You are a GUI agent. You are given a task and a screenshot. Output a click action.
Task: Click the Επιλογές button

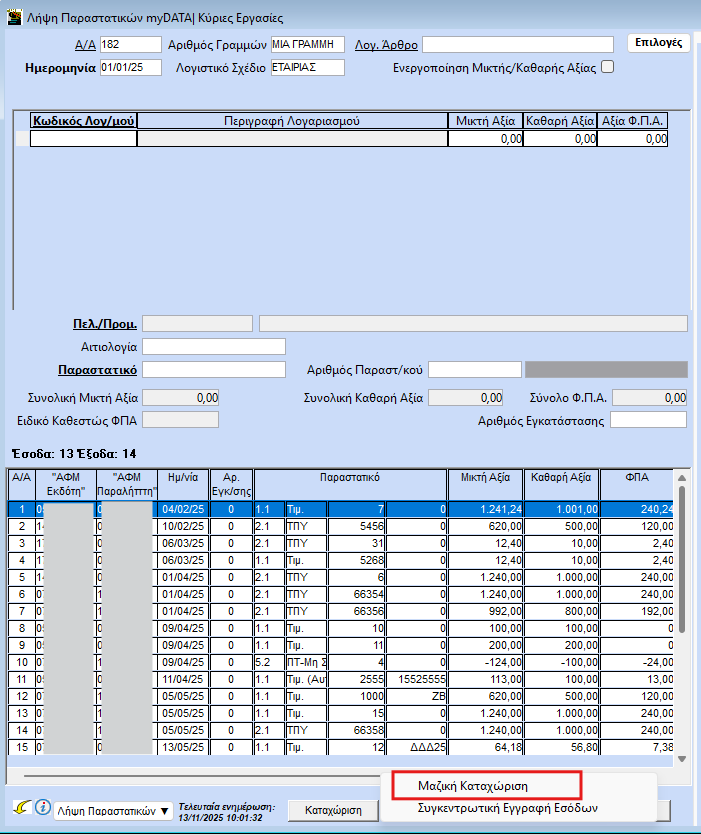[x=659, y=43]
